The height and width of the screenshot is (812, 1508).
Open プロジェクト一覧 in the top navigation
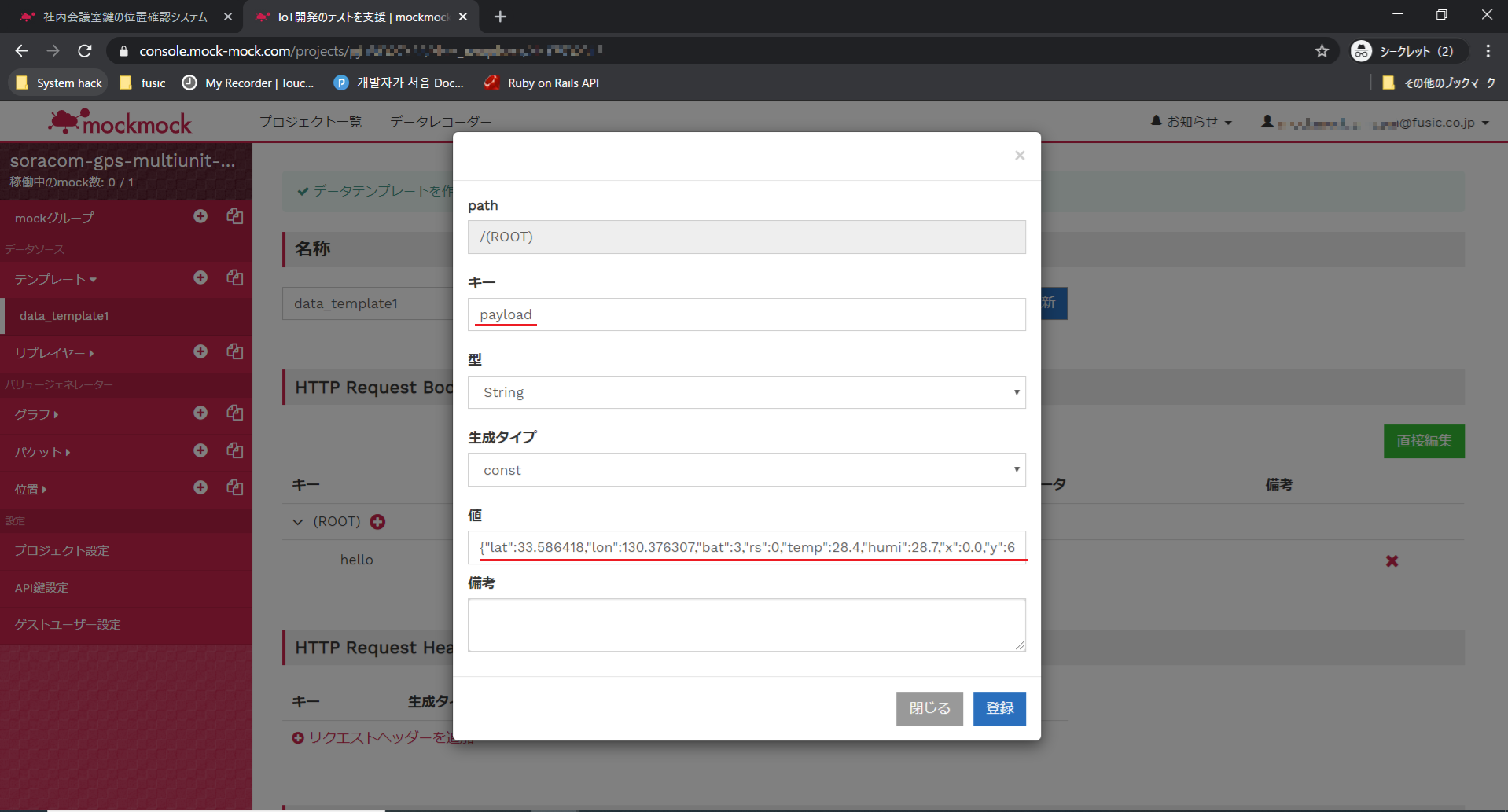[x=310, y=122]
